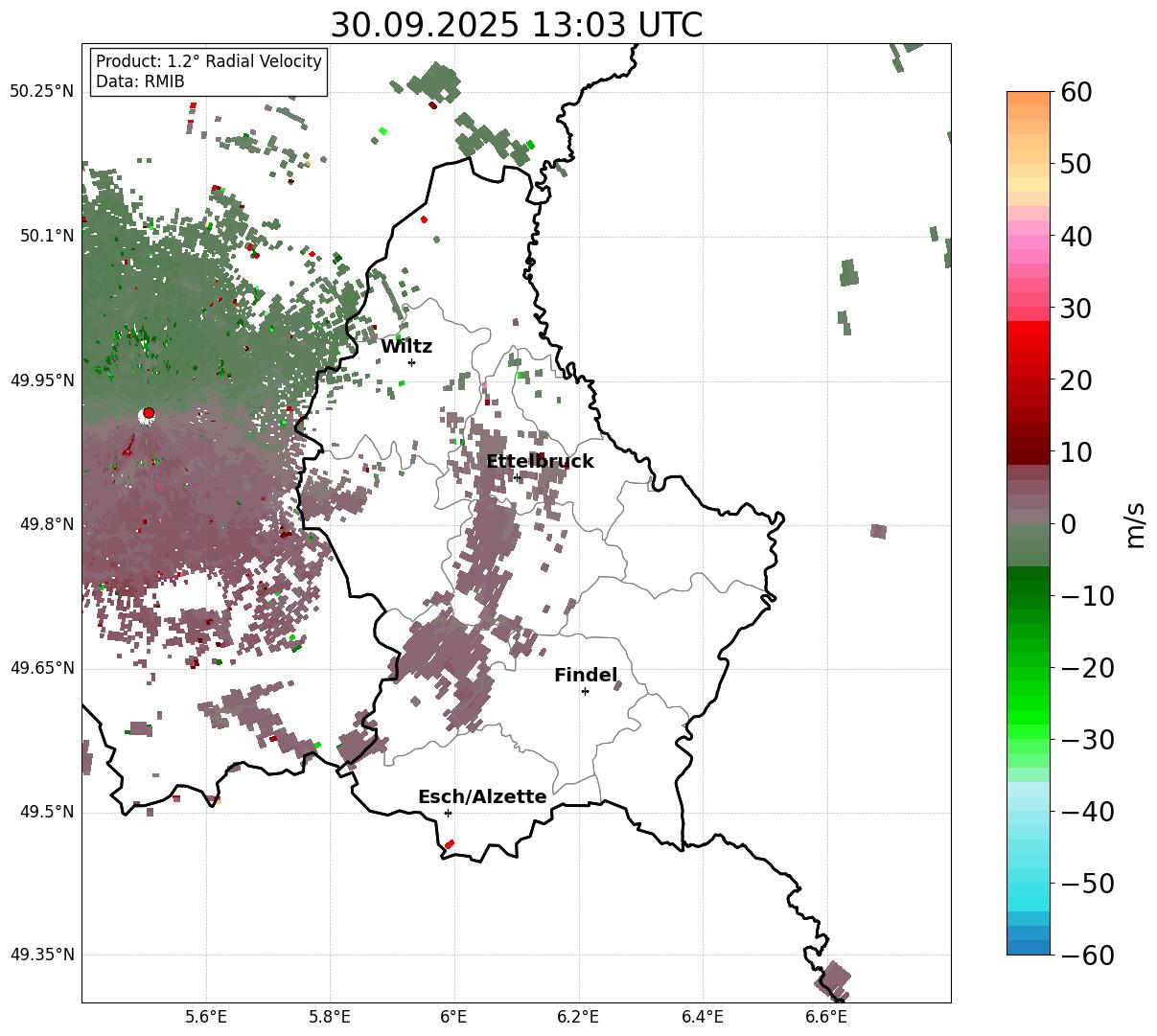1157x1036 pixels.
Task: Select the Ettelbruck city label
Action: pyautogui.click(x=540, y=462)
